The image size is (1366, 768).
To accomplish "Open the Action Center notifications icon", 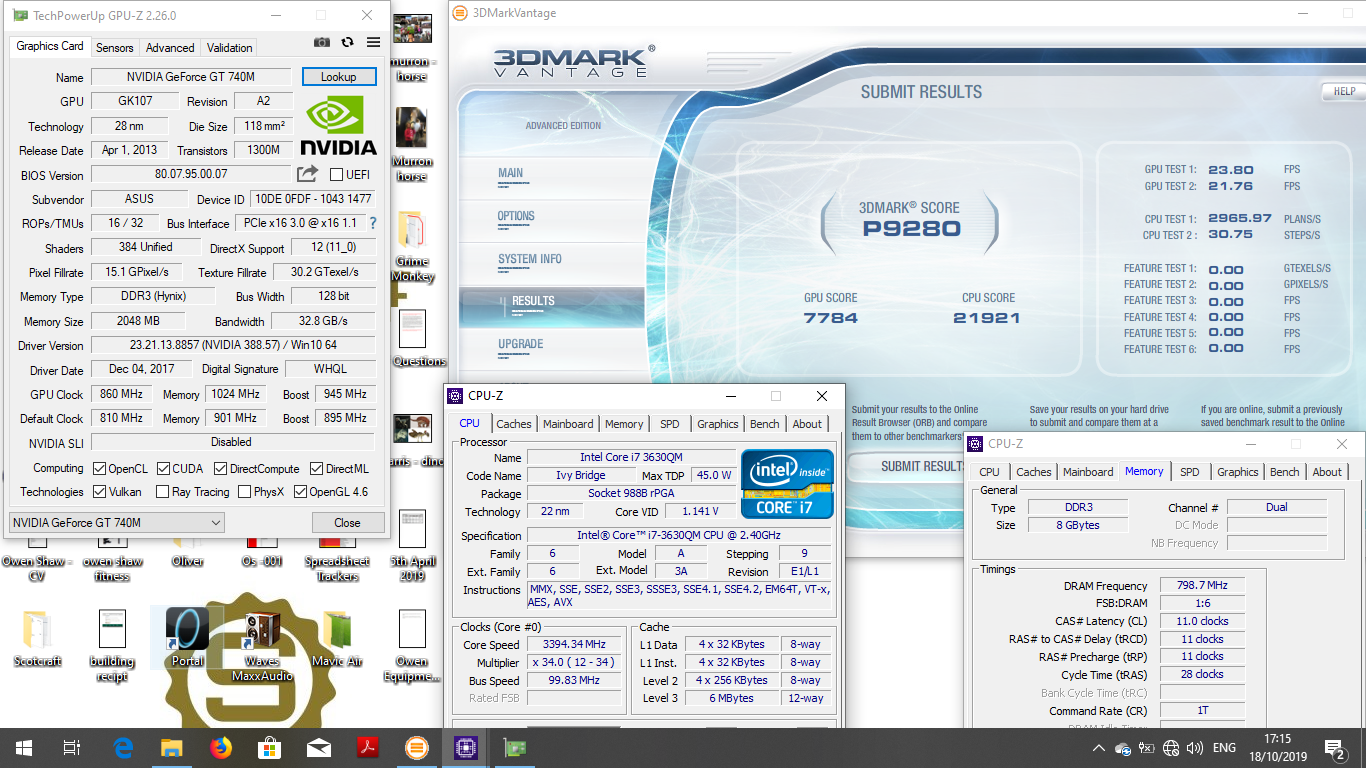I will [x=1334, y=748].
